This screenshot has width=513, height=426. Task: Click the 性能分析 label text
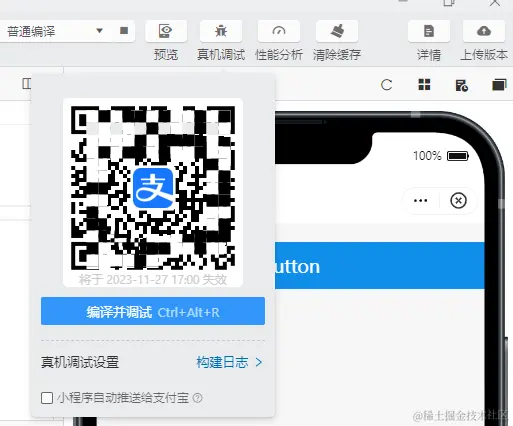(279, 55)
